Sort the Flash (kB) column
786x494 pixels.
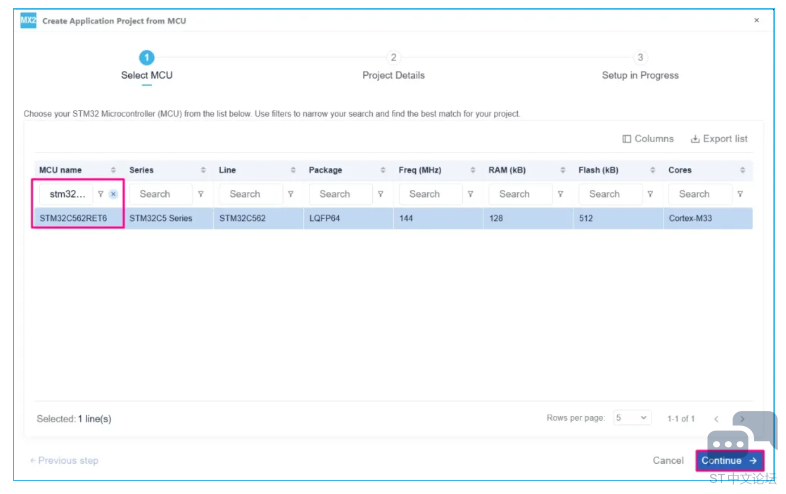(x=652, y=170)
